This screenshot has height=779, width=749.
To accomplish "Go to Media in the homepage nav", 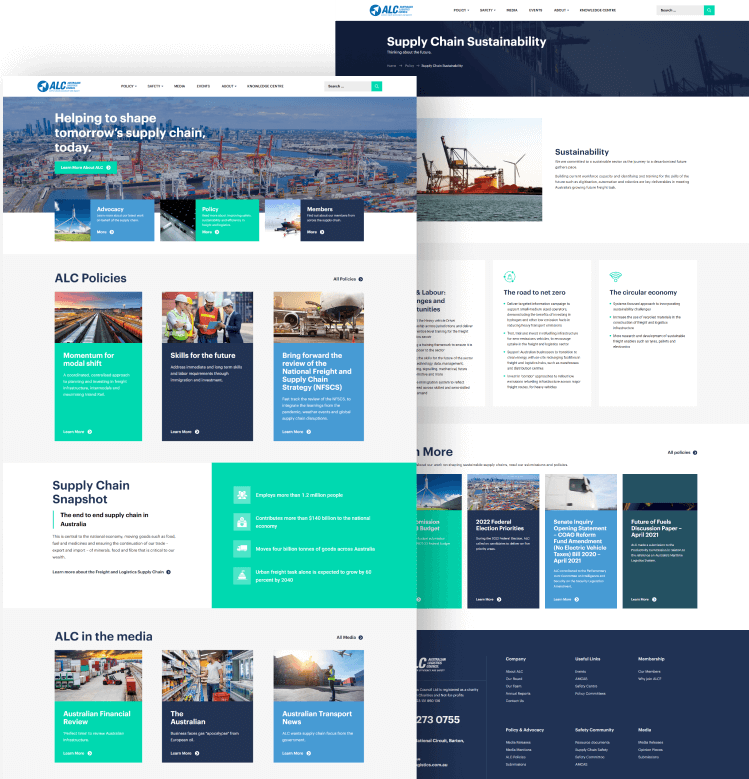I will (179, 86).
